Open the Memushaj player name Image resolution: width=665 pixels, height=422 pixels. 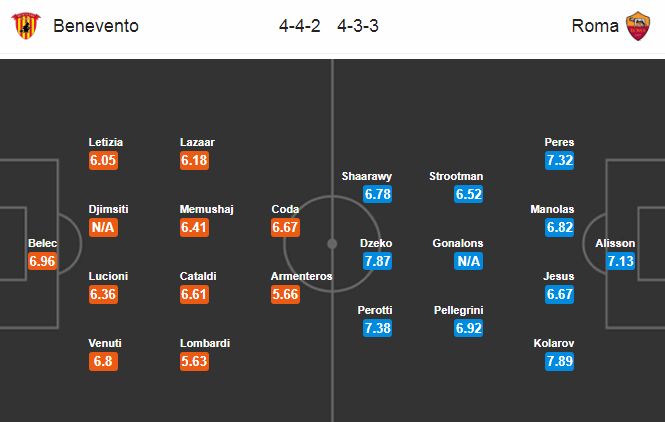(207, 209)
